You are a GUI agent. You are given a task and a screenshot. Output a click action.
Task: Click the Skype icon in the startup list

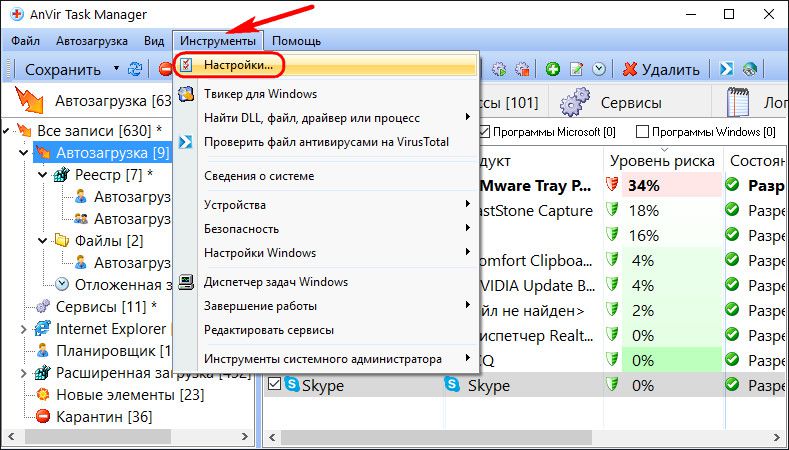click(x=294, y=385)
